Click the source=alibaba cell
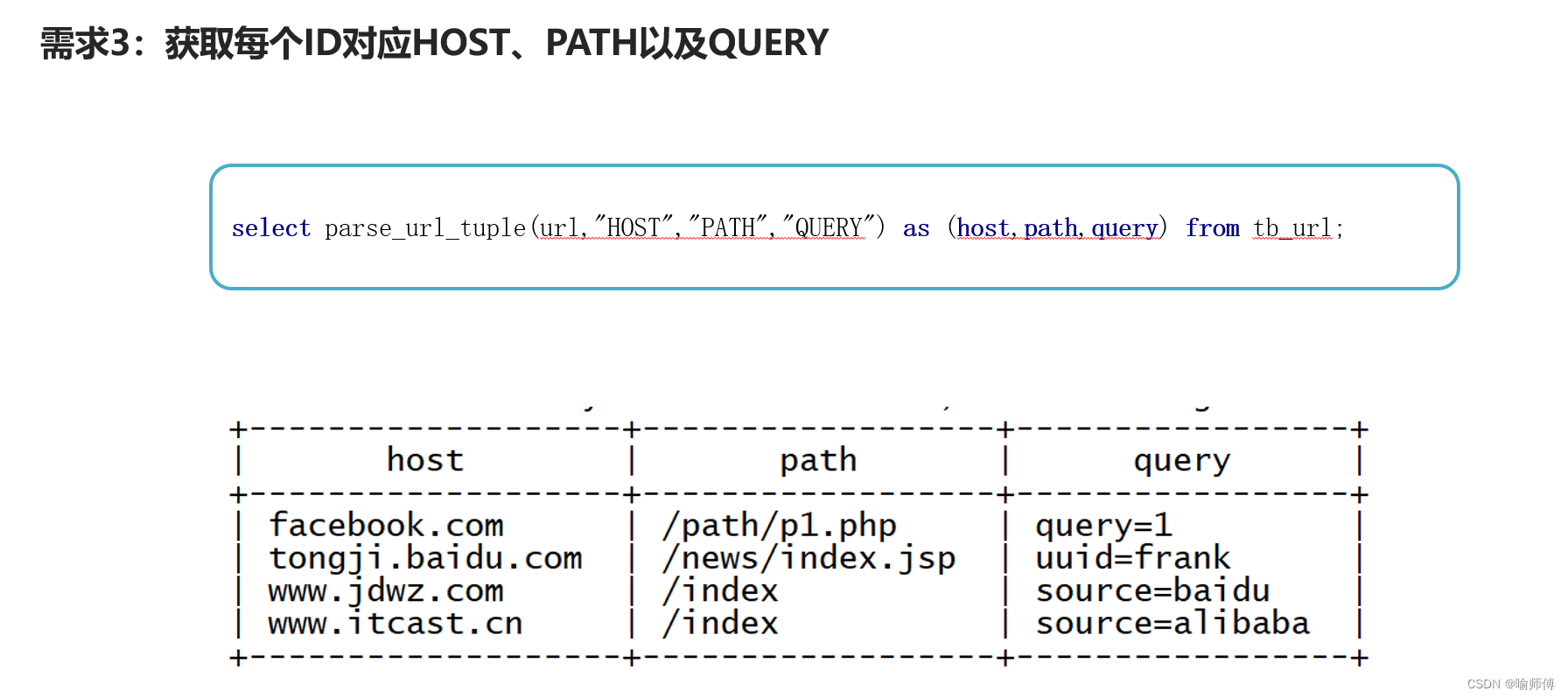The height and width of the screenshot is (698, 1568). pos(1172,624)
